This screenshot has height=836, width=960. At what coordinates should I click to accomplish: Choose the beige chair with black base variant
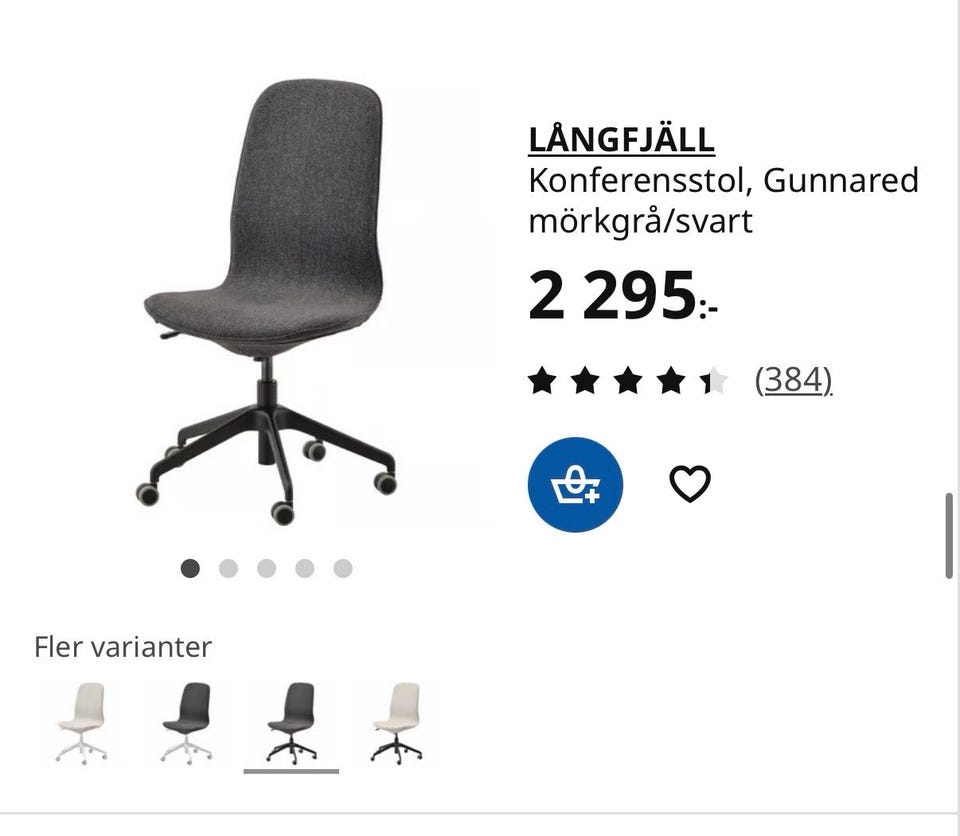click(x=397, y=723)
